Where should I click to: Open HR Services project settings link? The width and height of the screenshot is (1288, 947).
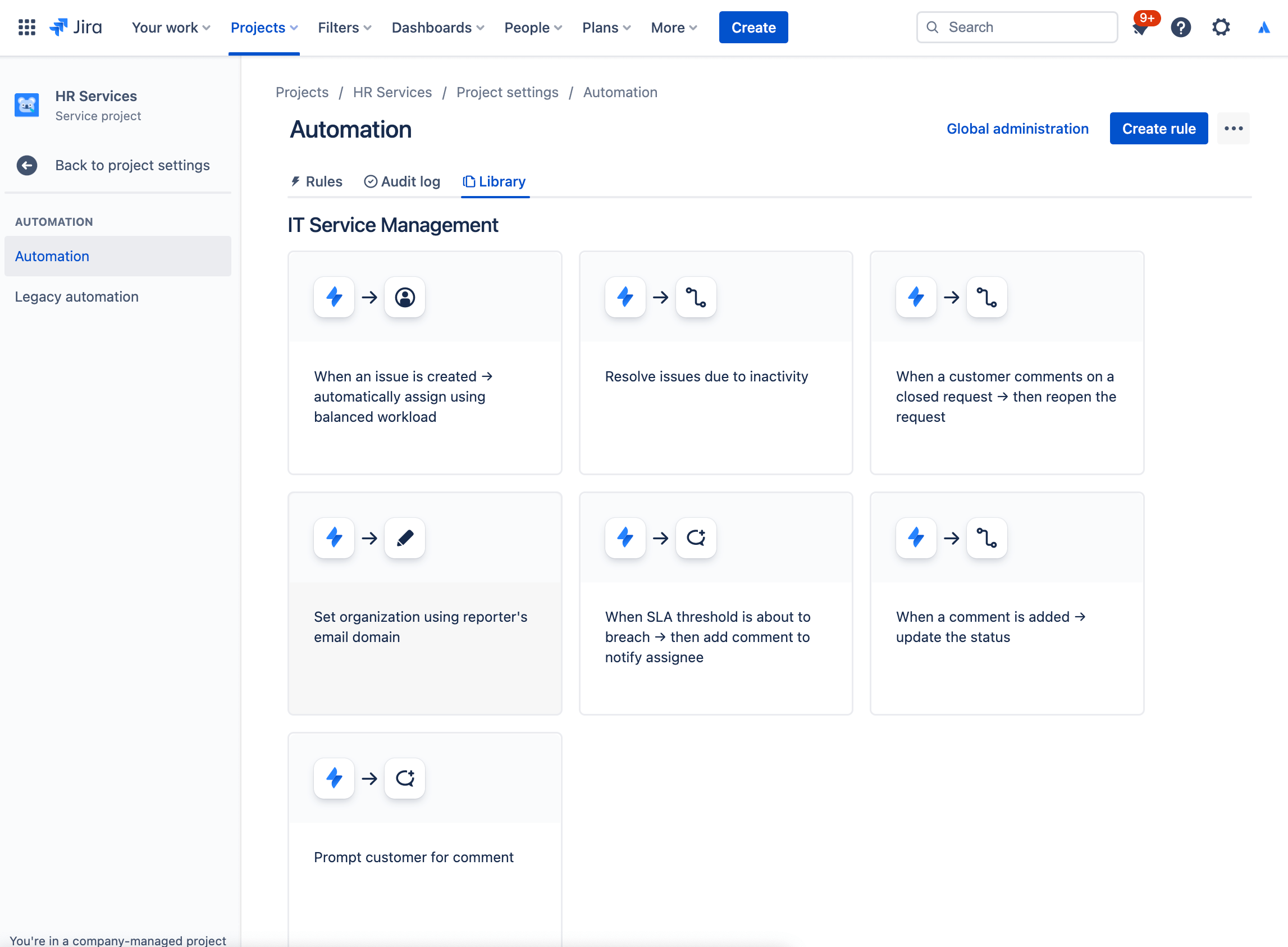click(507, 92)
